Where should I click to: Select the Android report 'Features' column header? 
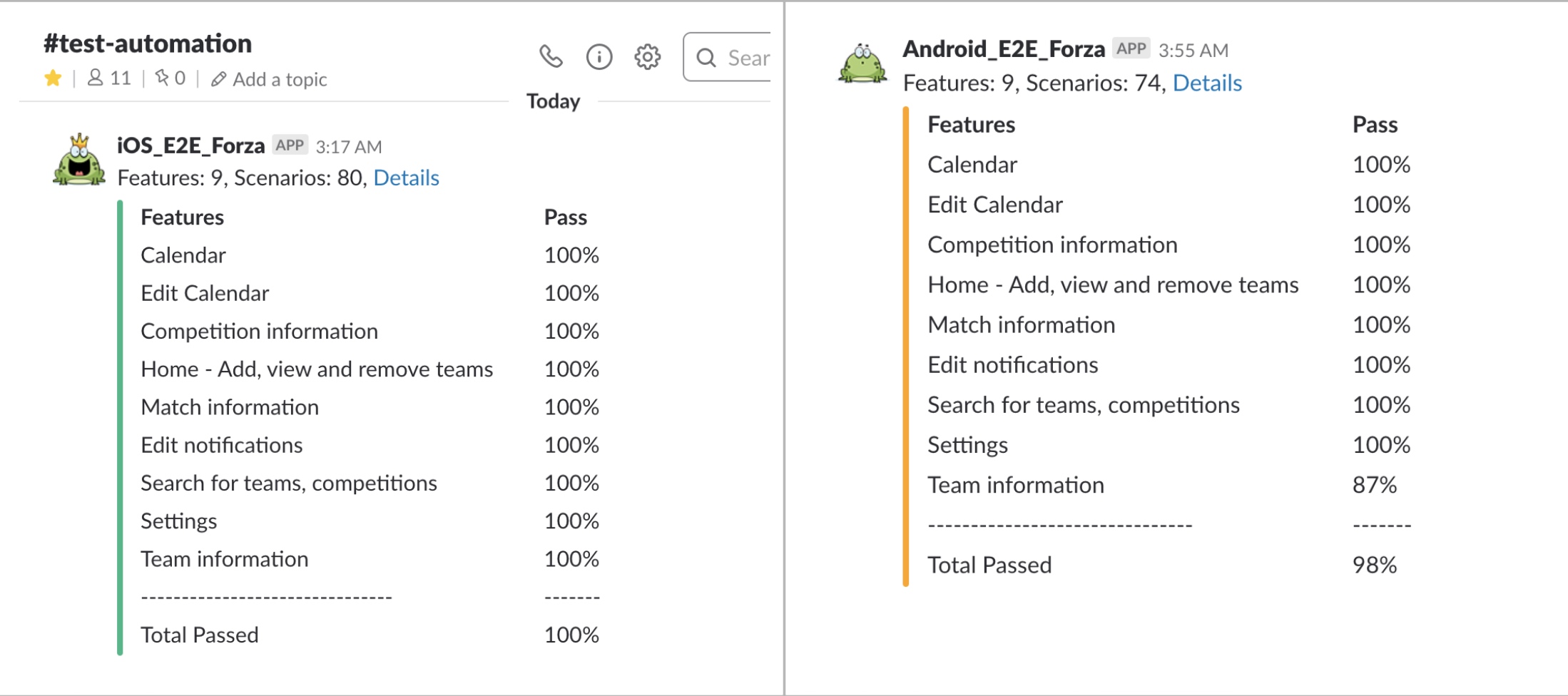(971, 125)
